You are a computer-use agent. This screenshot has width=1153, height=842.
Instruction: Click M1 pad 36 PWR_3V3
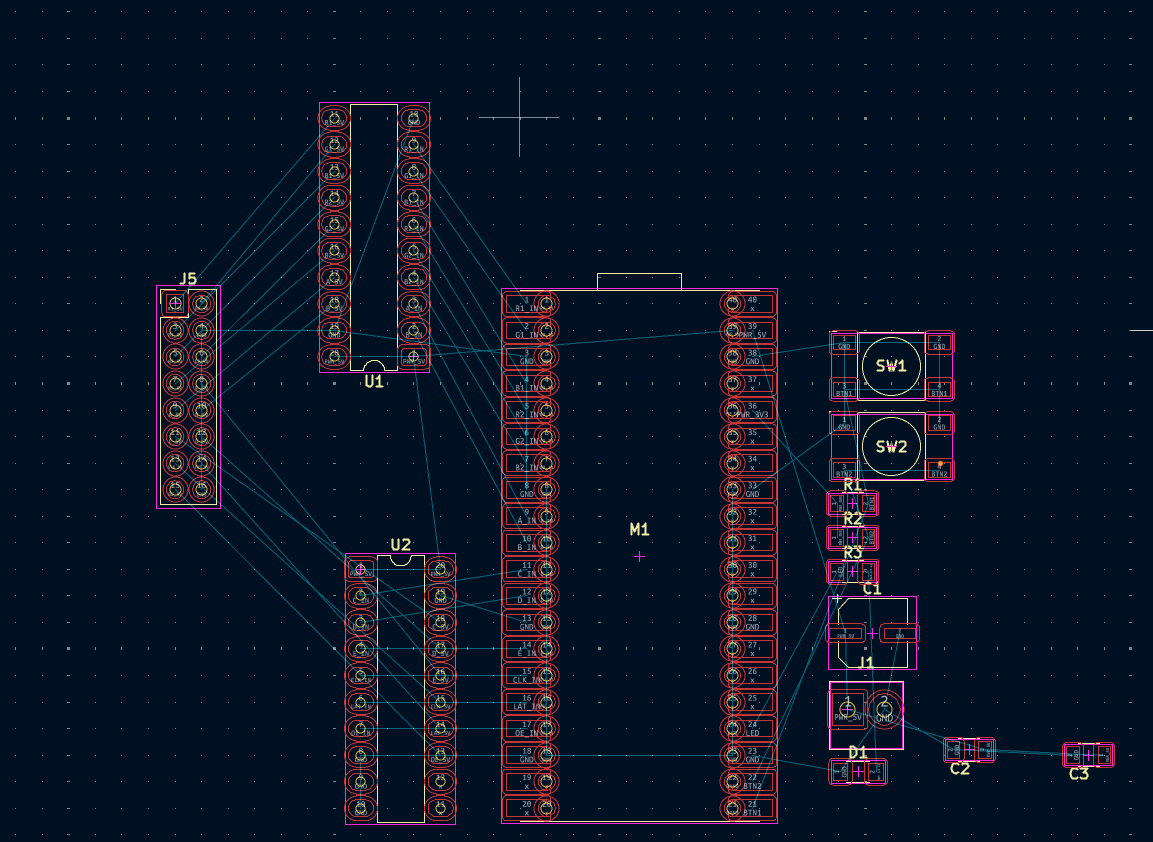(752, 410)
